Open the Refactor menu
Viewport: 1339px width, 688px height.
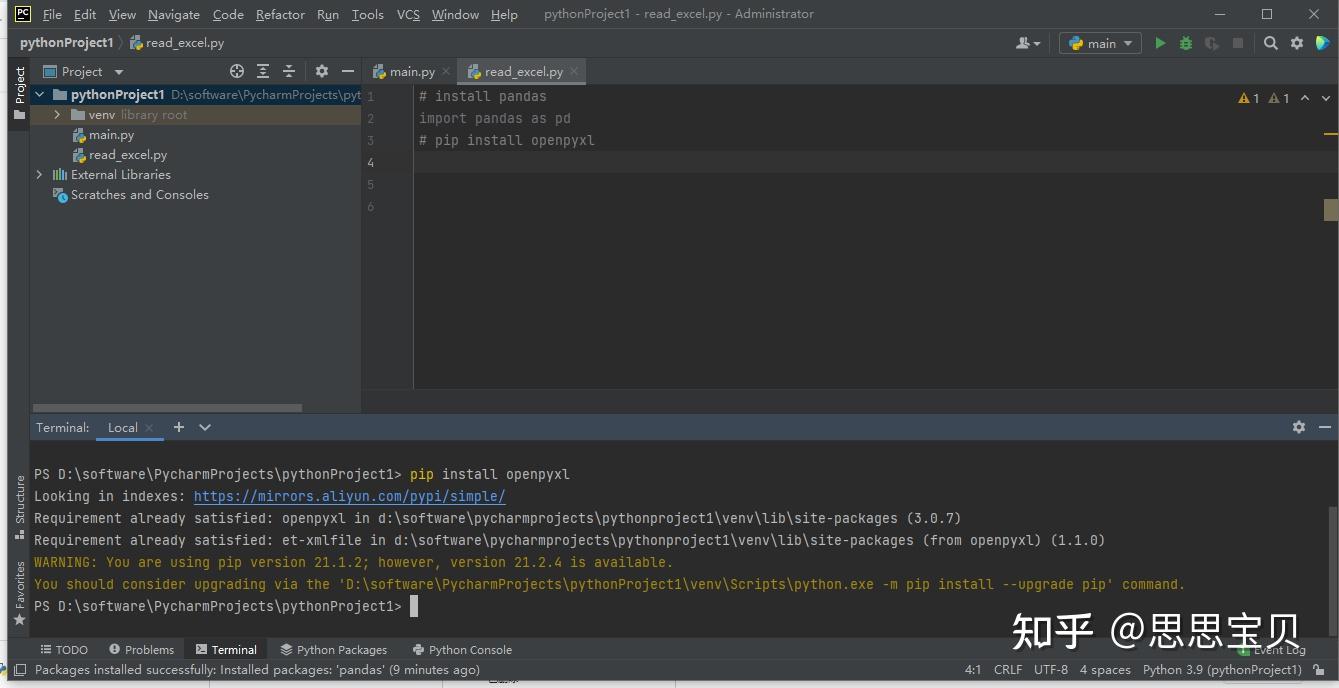[x=280, y=14]
